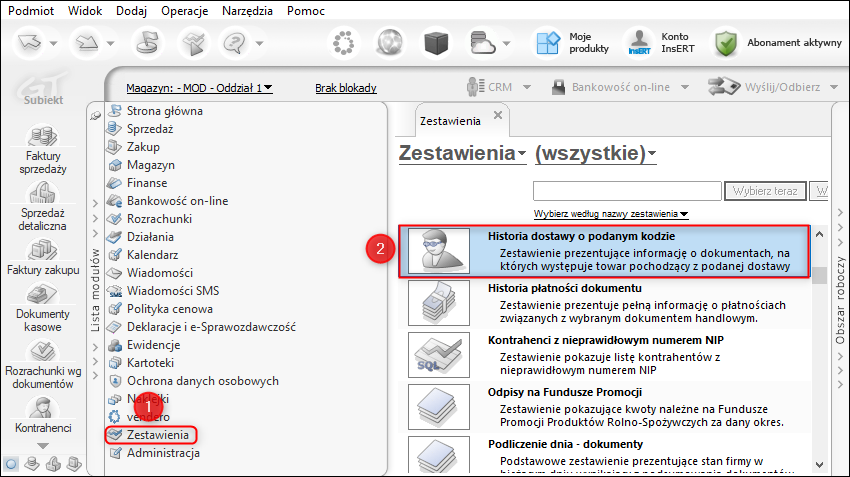Click the pin icon above Lista modułów
The height and width of the screenshot is (477, 850).
pos(95,115)
